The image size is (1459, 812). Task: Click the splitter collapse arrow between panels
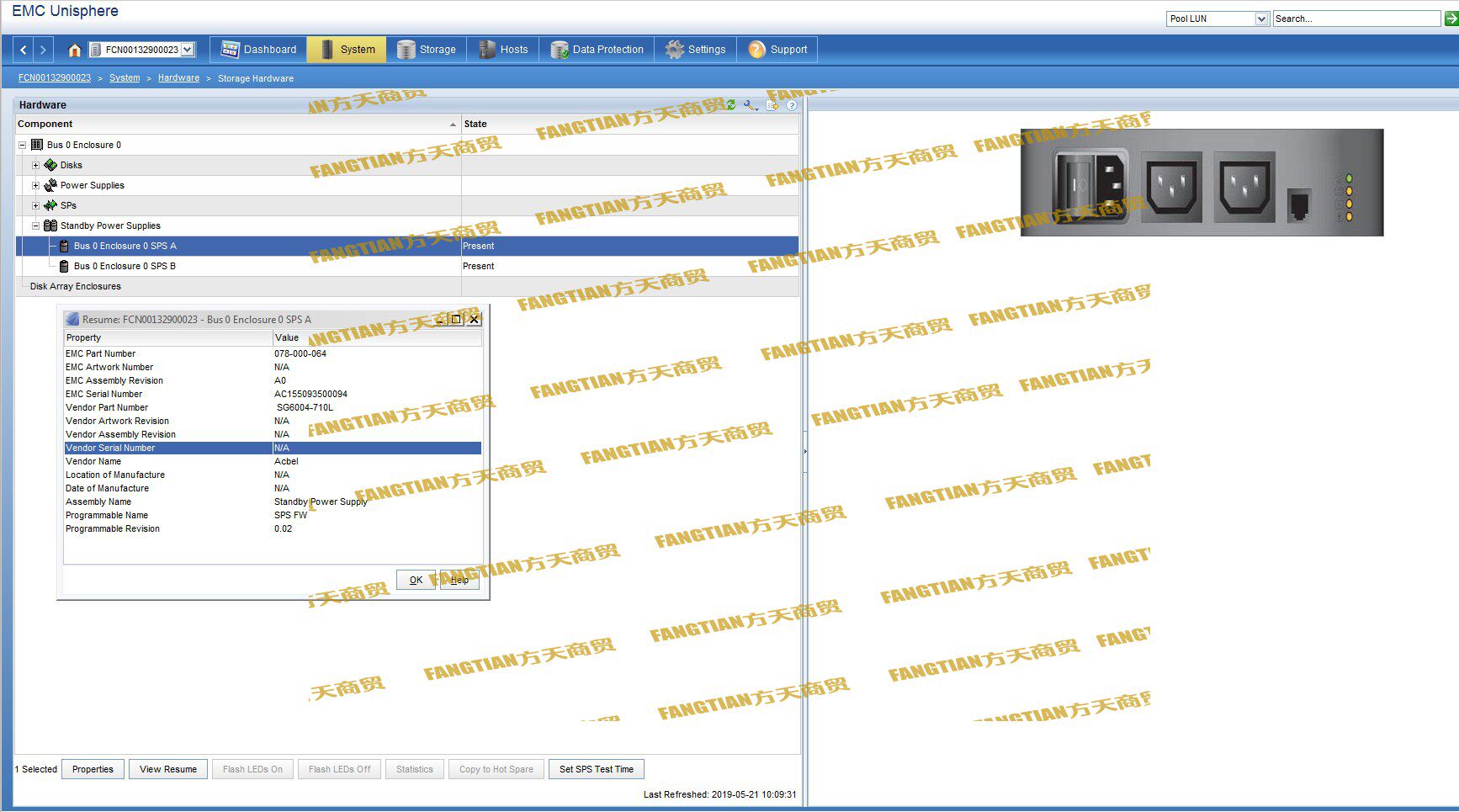click(805, 451)
